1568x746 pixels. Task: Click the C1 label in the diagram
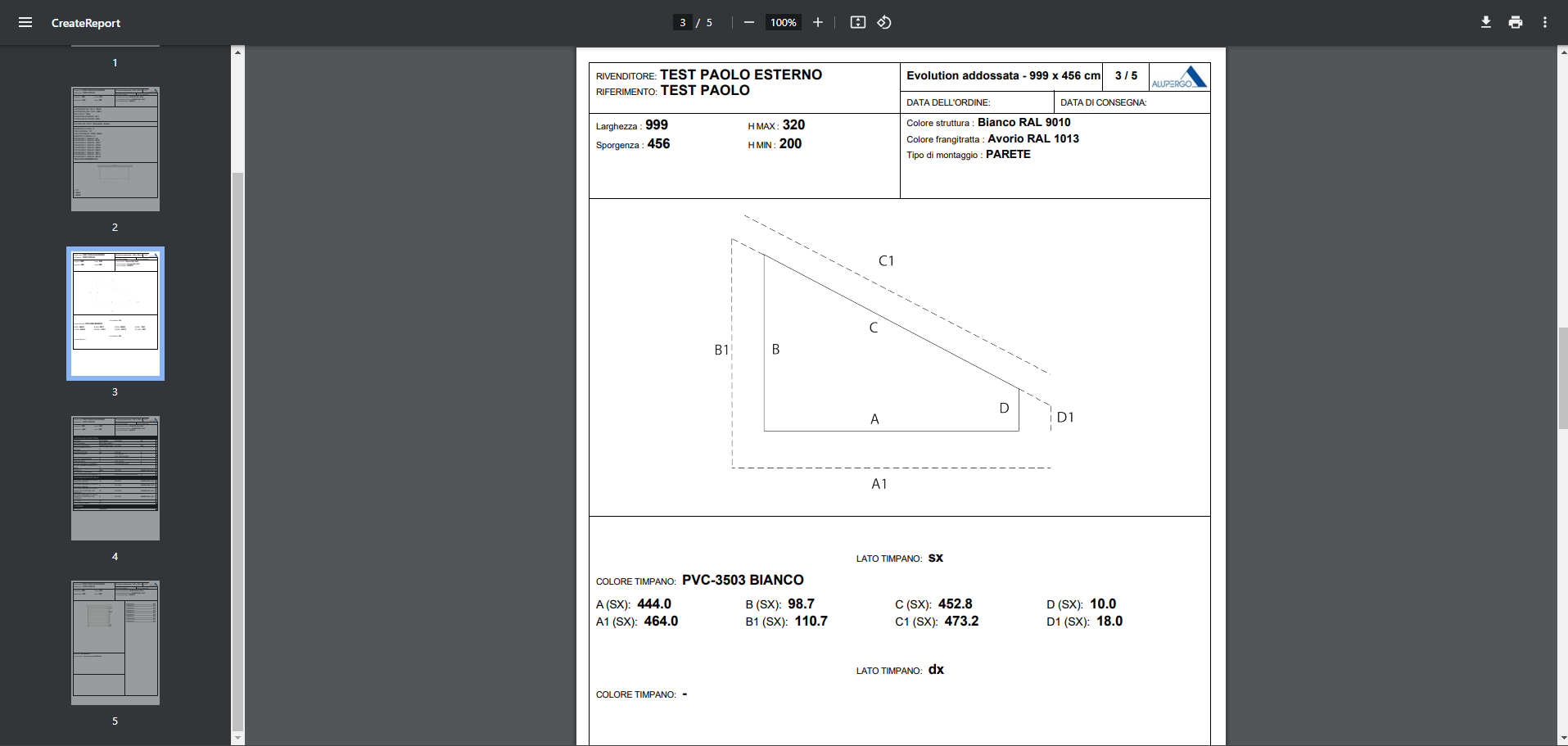886,260
